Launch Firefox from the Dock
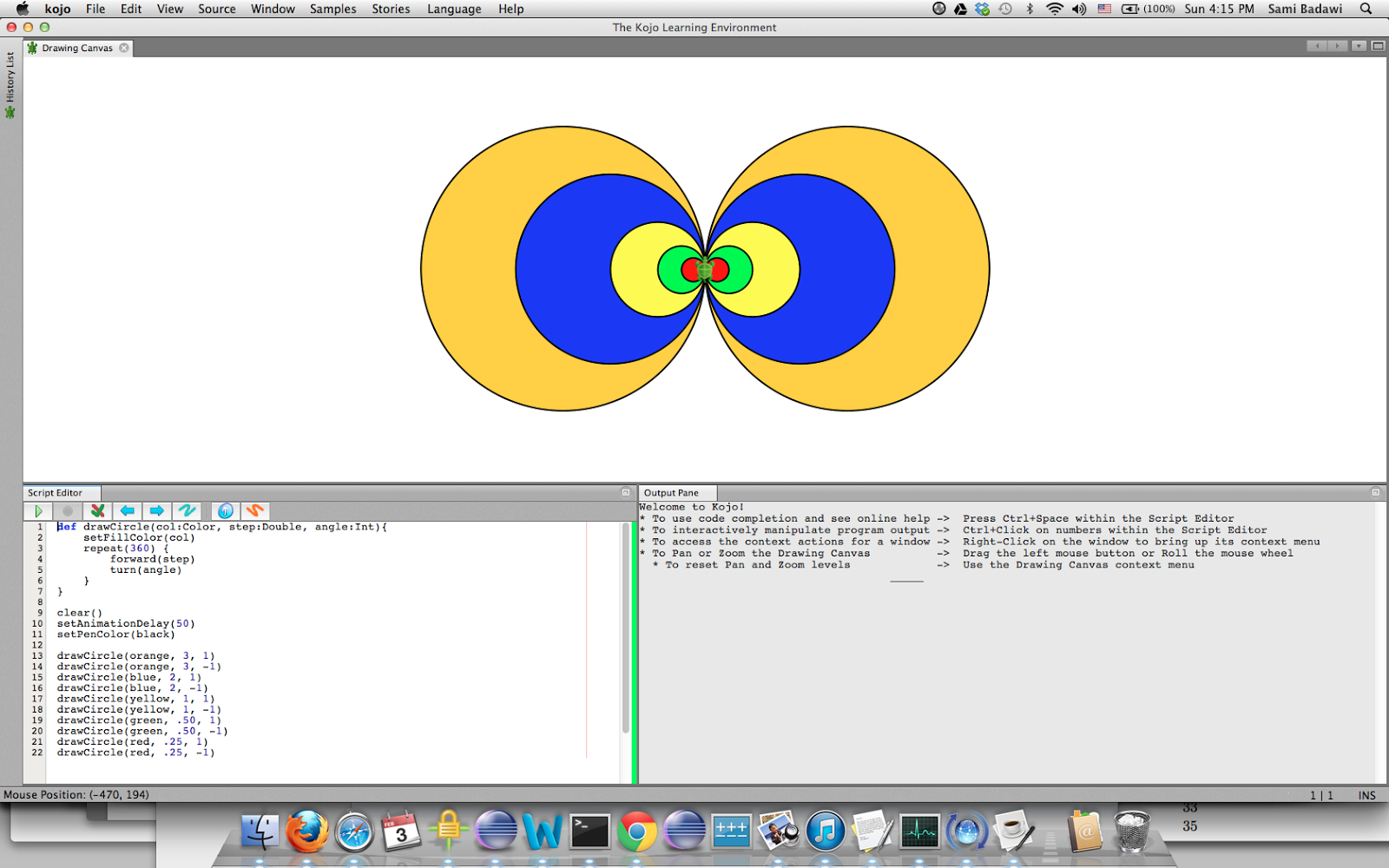 click(x=307, y=832)
